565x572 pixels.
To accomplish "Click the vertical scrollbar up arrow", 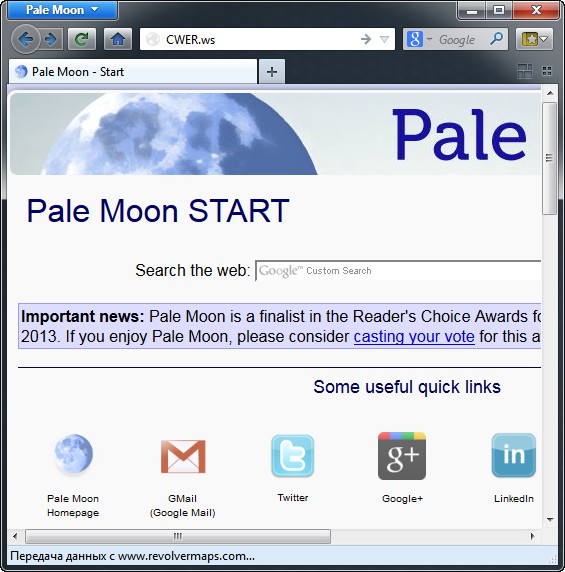I will tap(550, 93).
